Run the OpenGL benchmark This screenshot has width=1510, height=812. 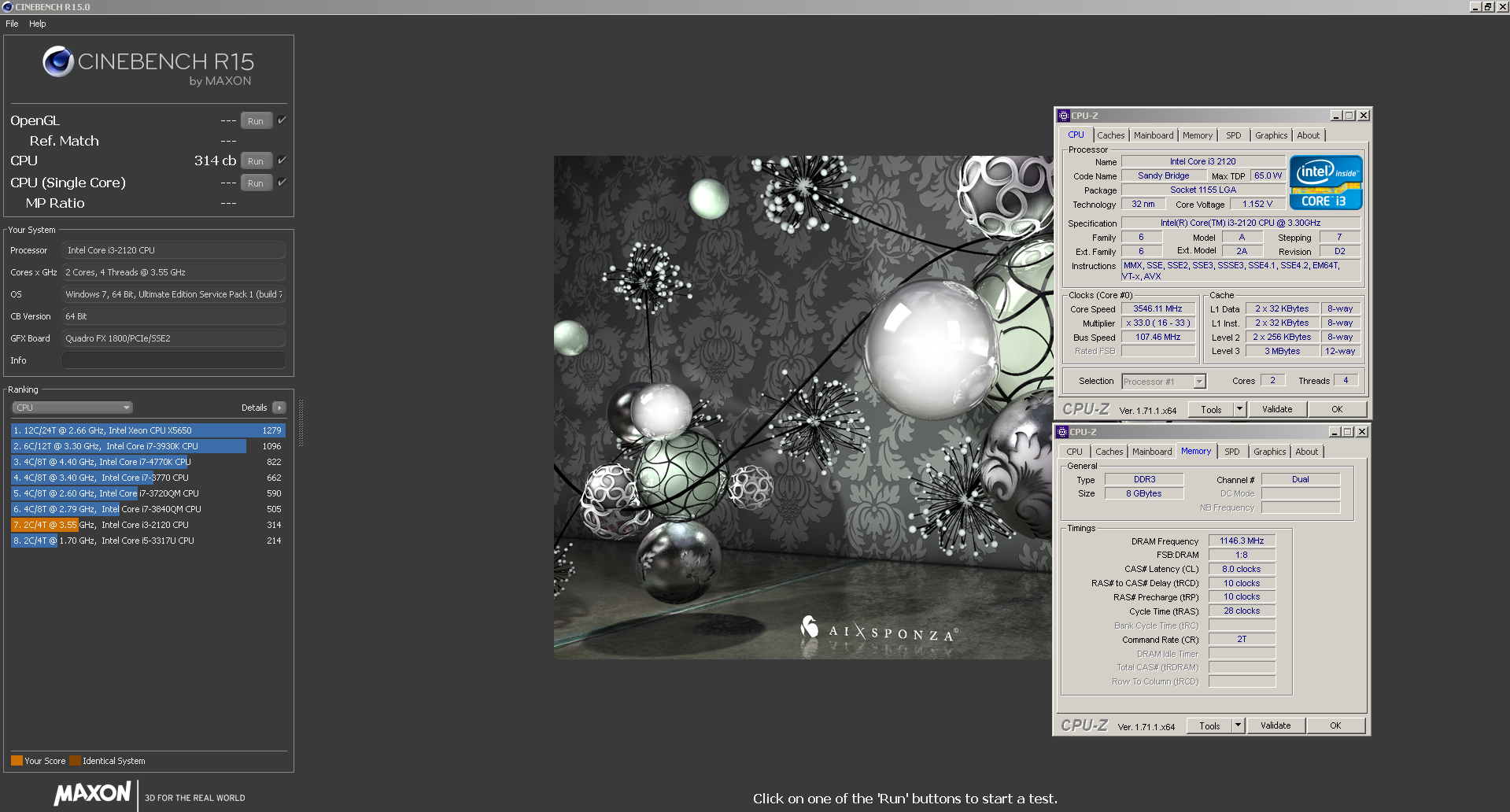[256, 121]
